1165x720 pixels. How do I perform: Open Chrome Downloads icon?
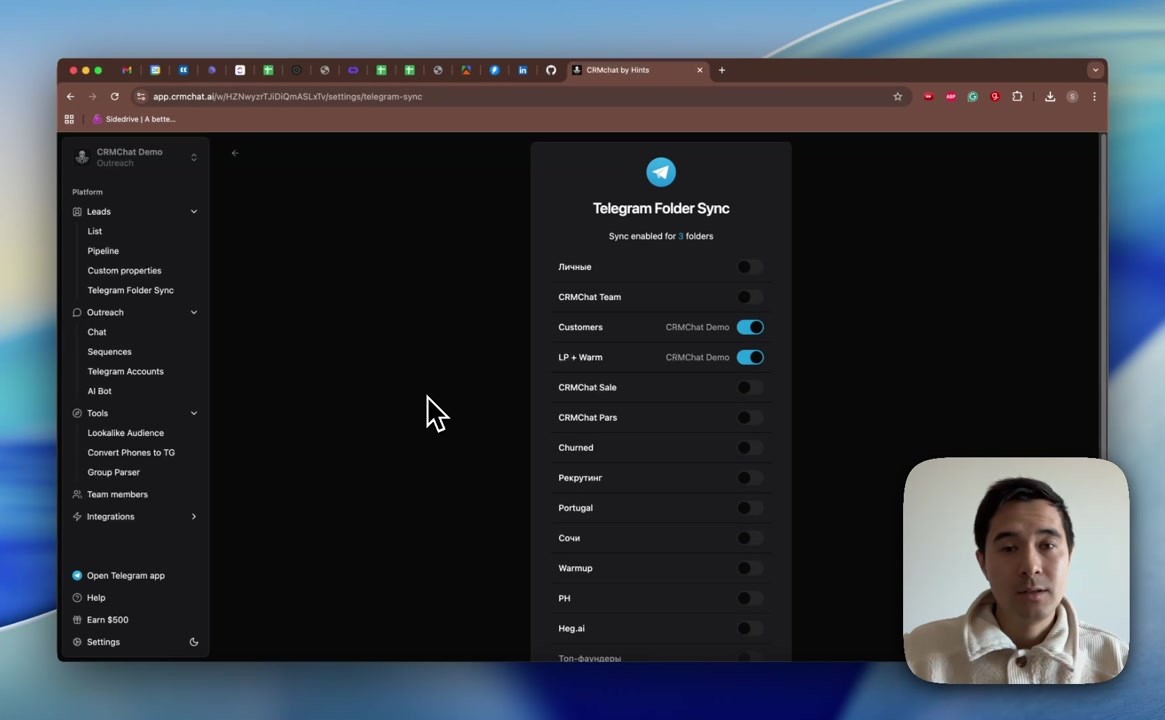1050,97
